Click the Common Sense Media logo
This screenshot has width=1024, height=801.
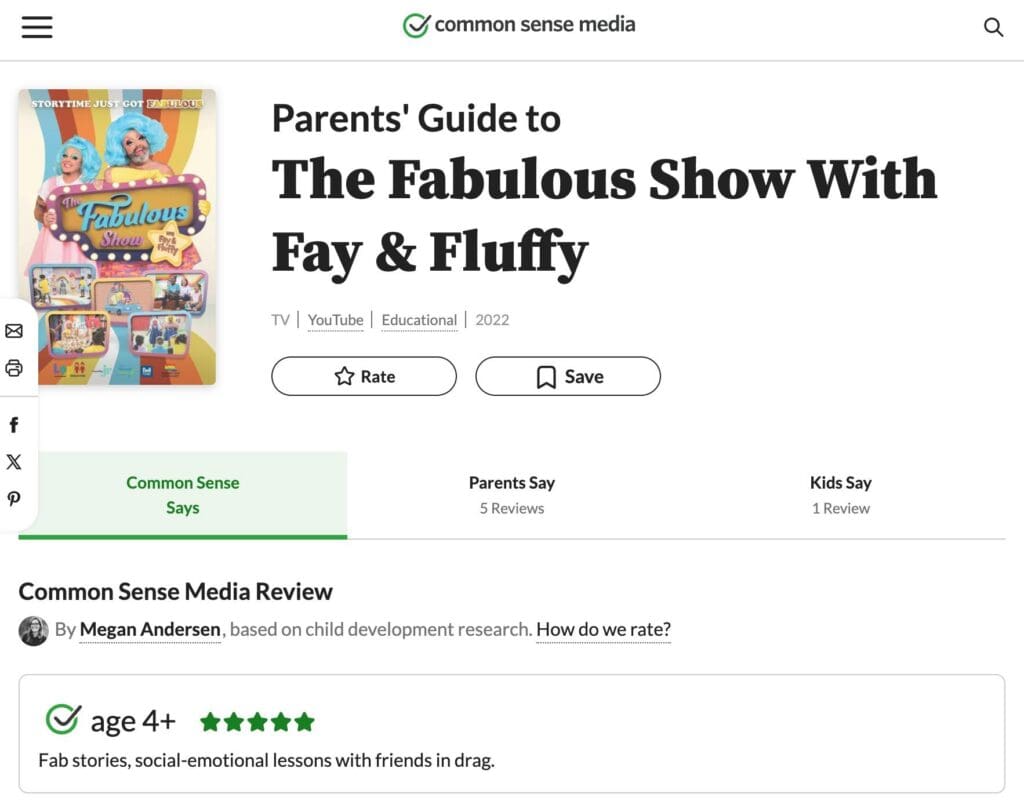point(519,25)
